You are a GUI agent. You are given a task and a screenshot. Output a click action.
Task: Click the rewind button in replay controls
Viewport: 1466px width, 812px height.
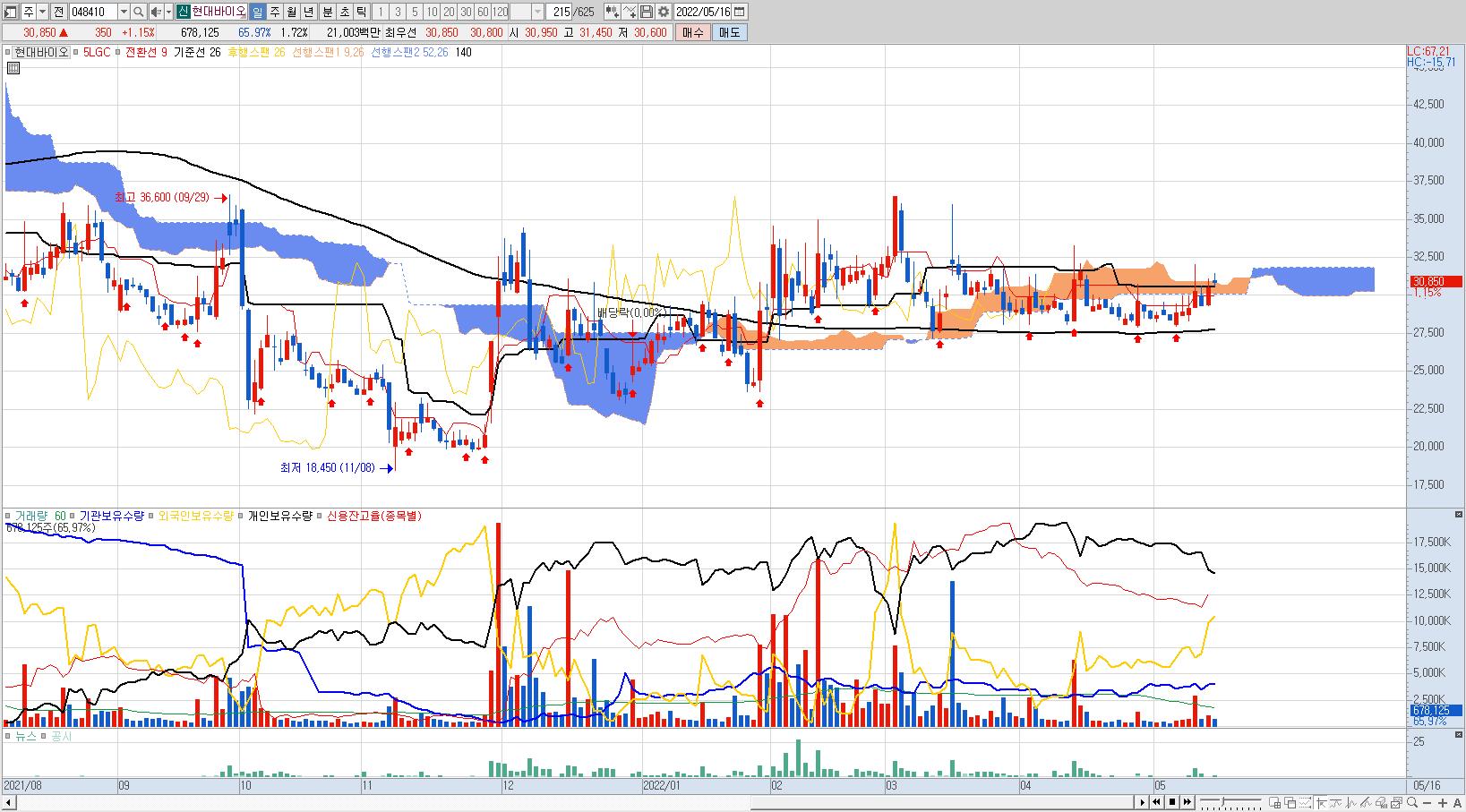[x=1156, y=802]
